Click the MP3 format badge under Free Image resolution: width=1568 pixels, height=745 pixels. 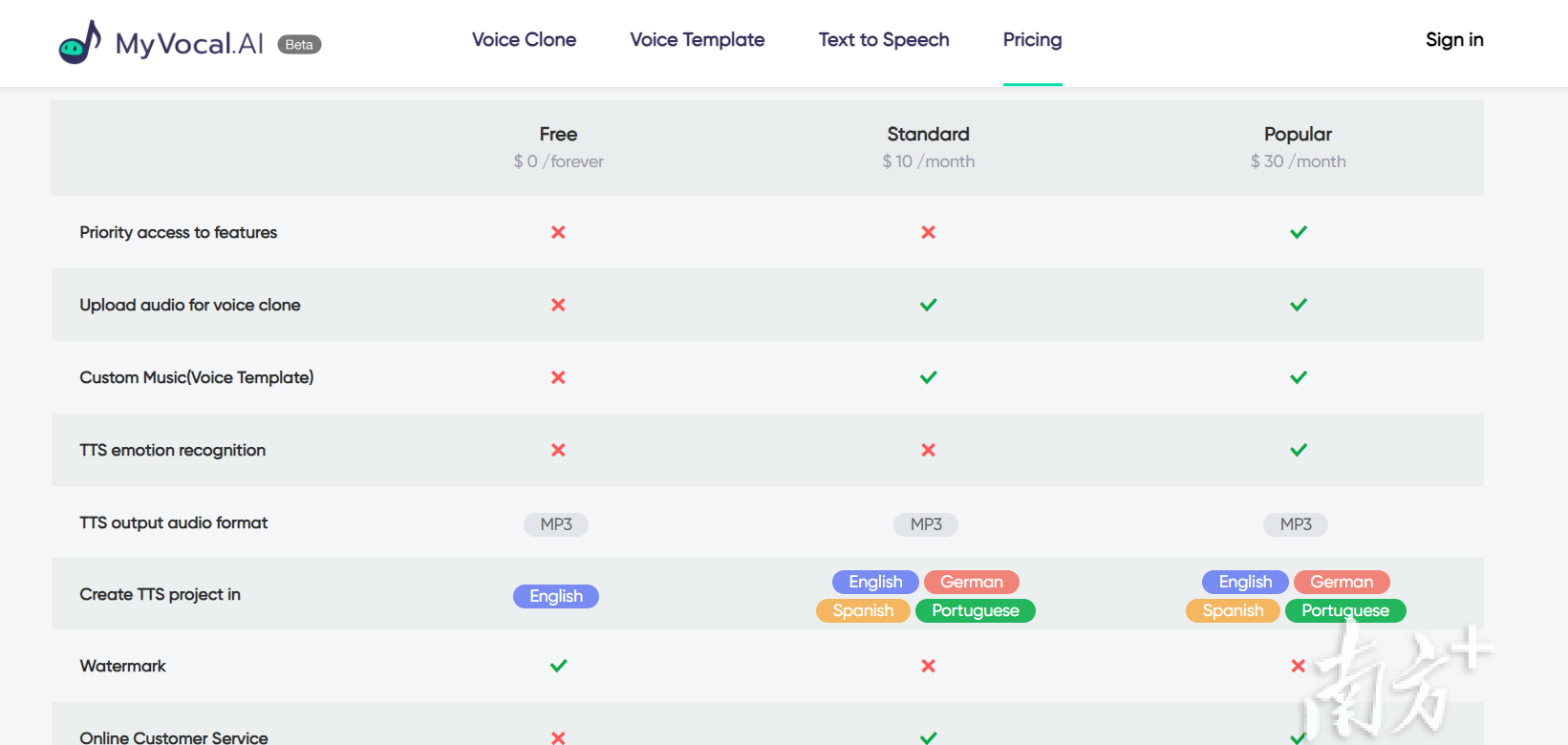coord(556,524)
